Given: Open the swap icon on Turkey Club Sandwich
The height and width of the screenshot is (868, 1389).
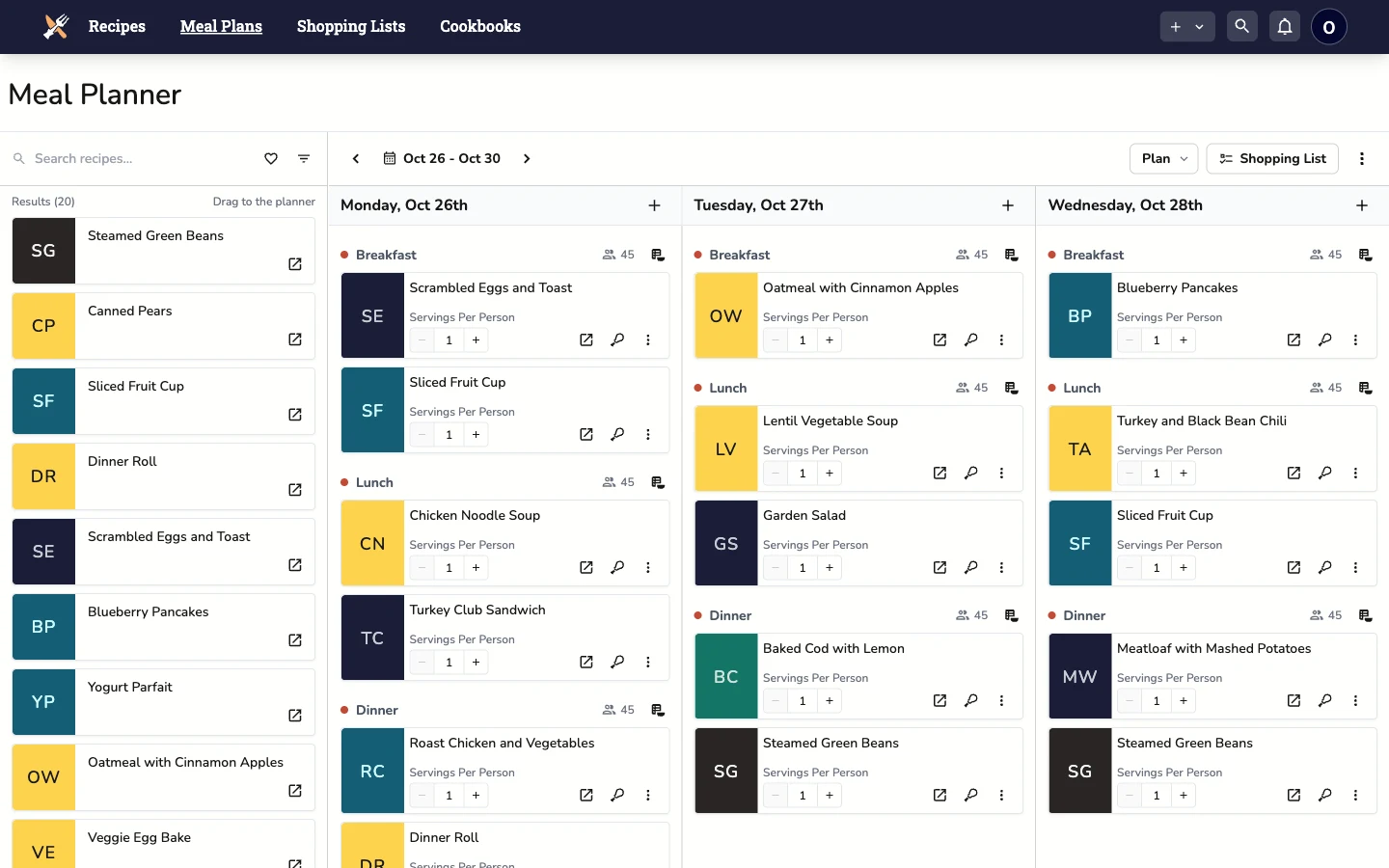Looking at the screenshot, I should tap(617, 663).
